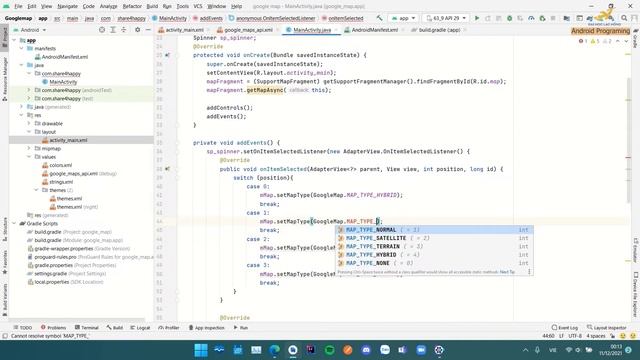640x360 pixels.
Task: Expand the mipmap folder
Action: point(29,149)
